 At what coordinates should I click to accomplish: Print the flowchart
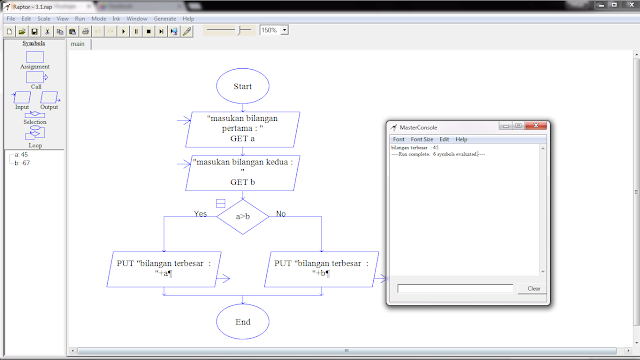[85, 31]
